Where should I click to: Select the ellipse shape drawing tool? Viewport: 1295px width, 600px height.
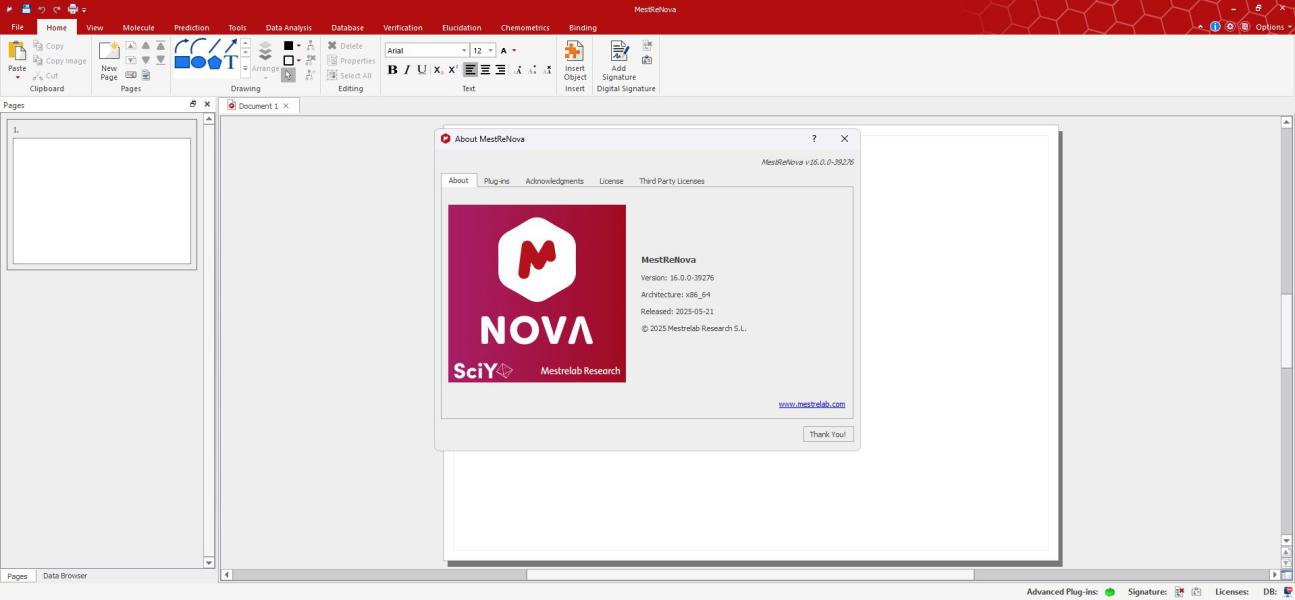199,63
